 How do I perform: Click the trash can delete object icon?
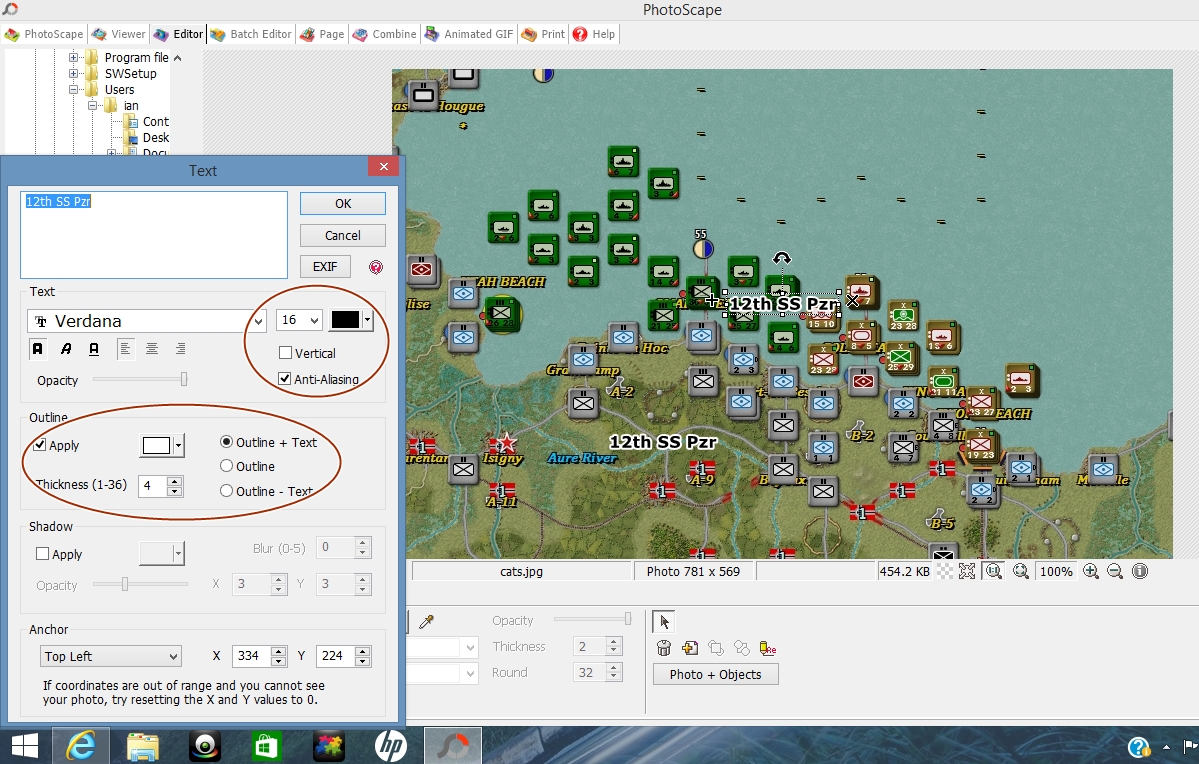coord(664,648)
